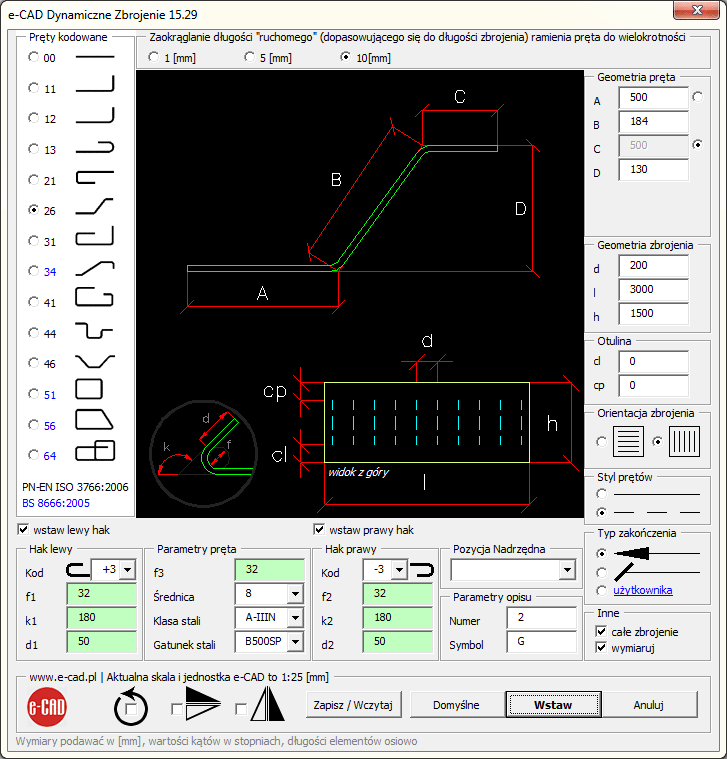Open the Średnica diameter dropdown
The image size is (727, 759).
295,593
